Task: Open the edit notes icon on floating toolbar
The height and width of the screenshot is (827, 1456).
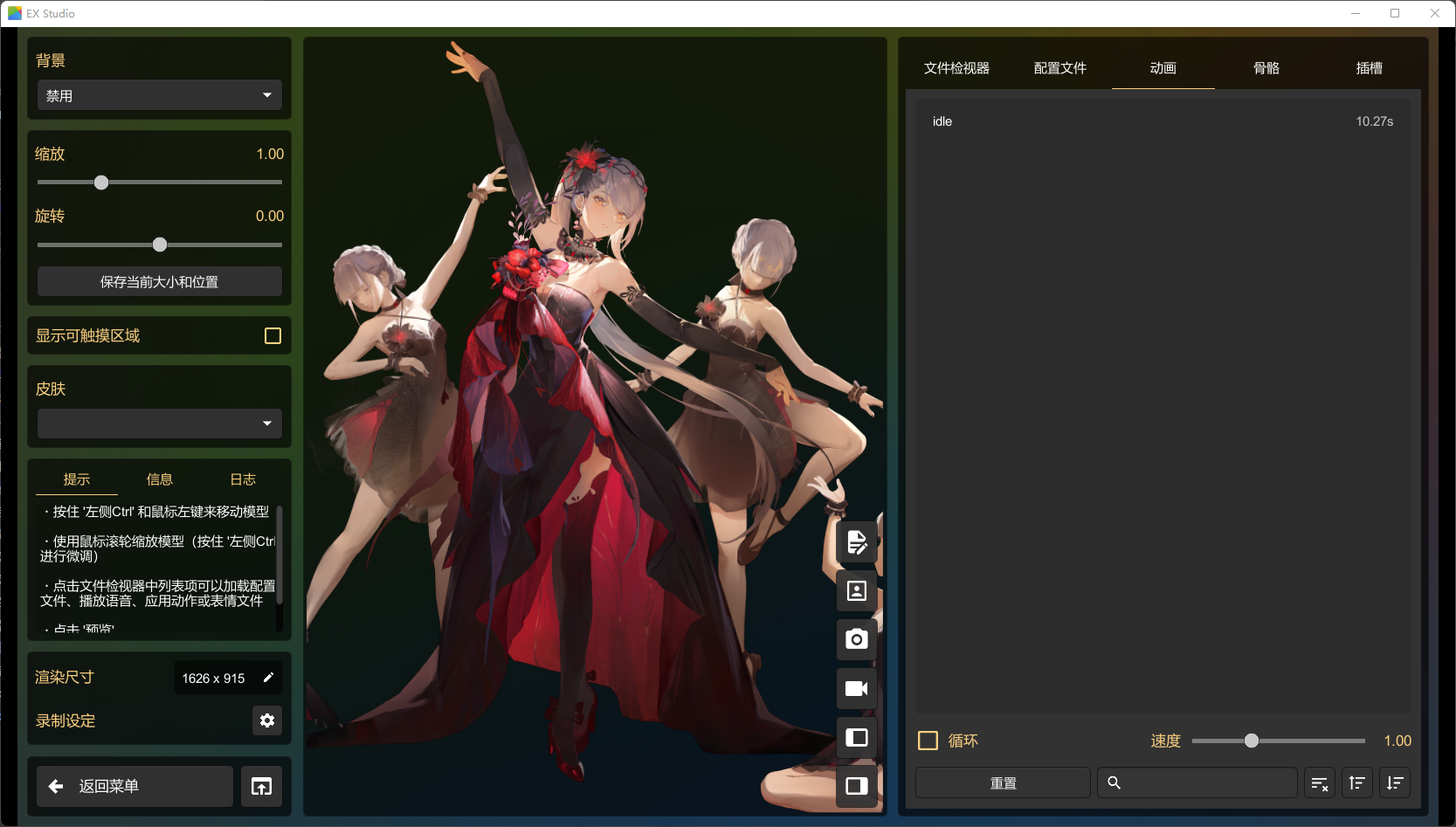Action: coord(857,542)
